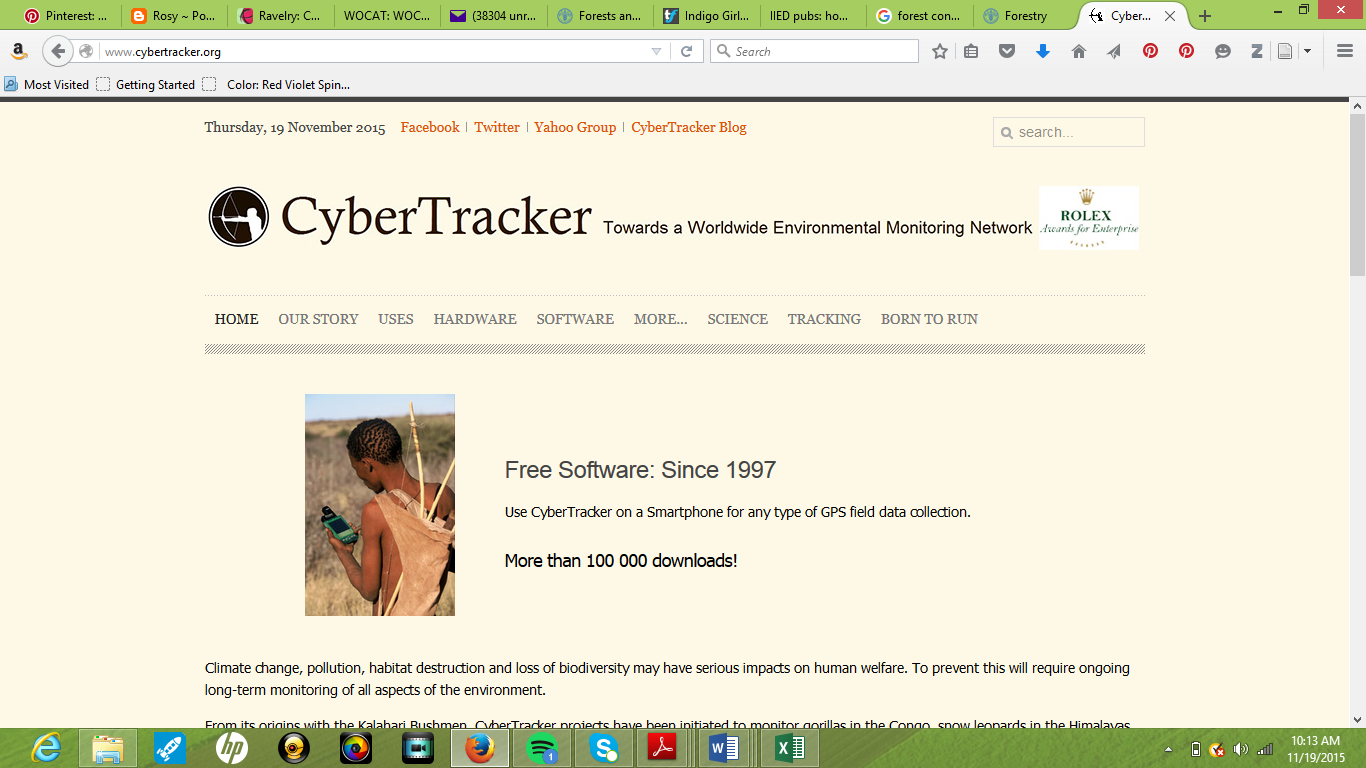Go back to previous page

click(x=58, y=51)
